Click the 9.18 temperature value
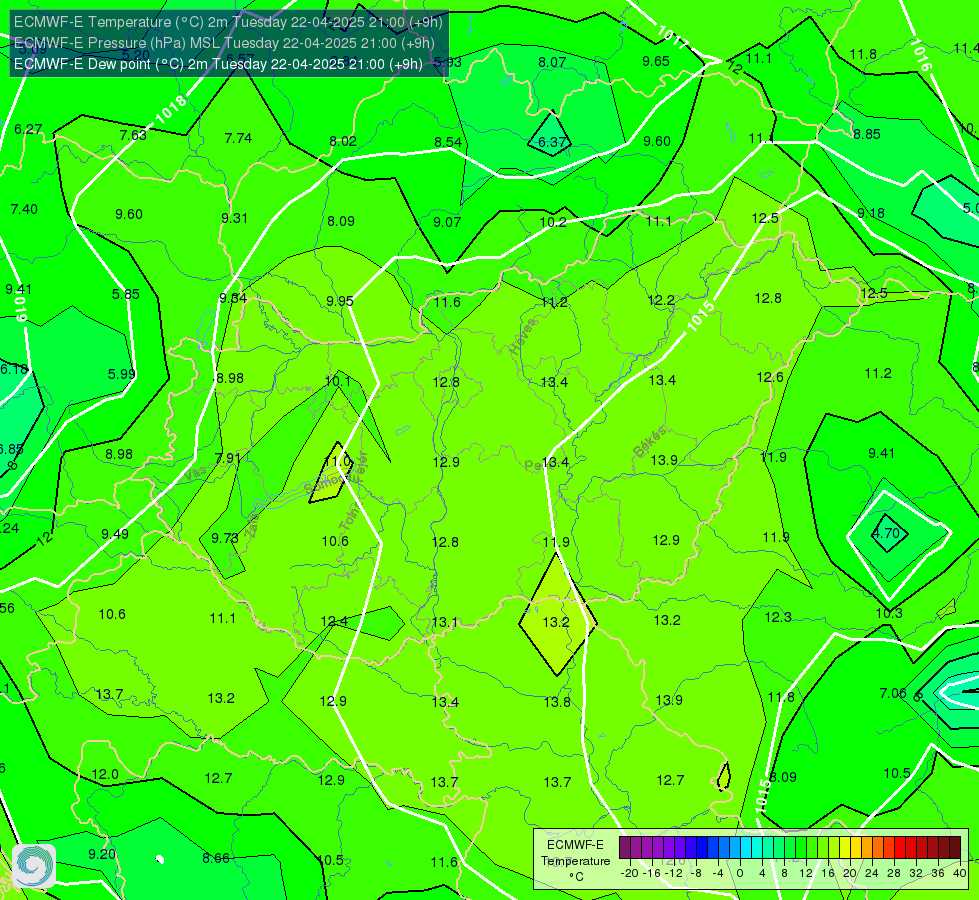The height and width of the screenshot is (900, 979). pos(870,213)
